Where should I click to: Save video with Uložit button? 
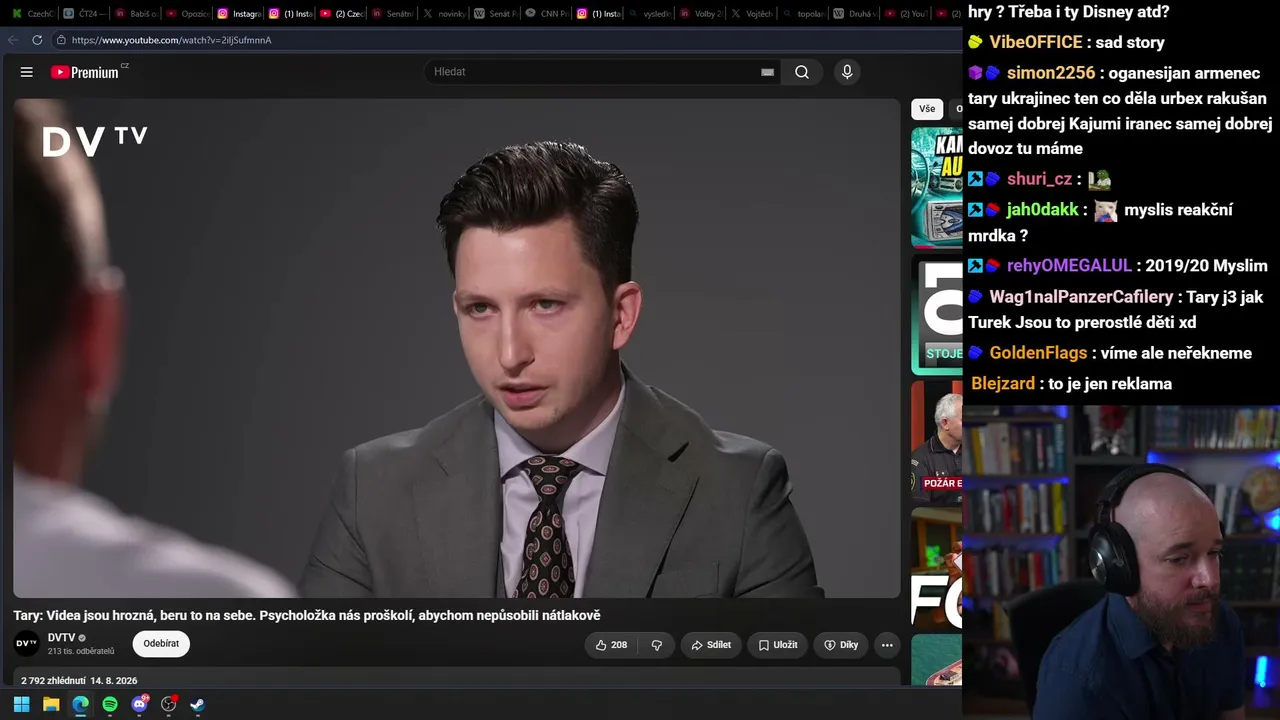click(777, 645)
